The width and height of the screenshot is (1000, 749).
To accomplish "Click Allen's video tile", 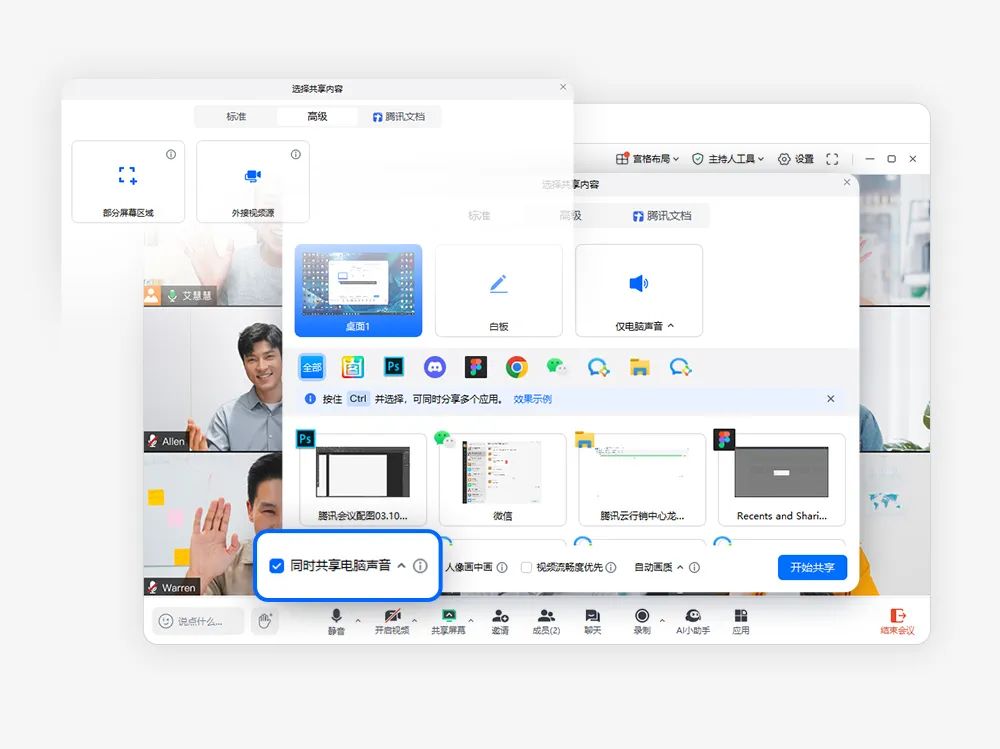I will pos(213,379).
